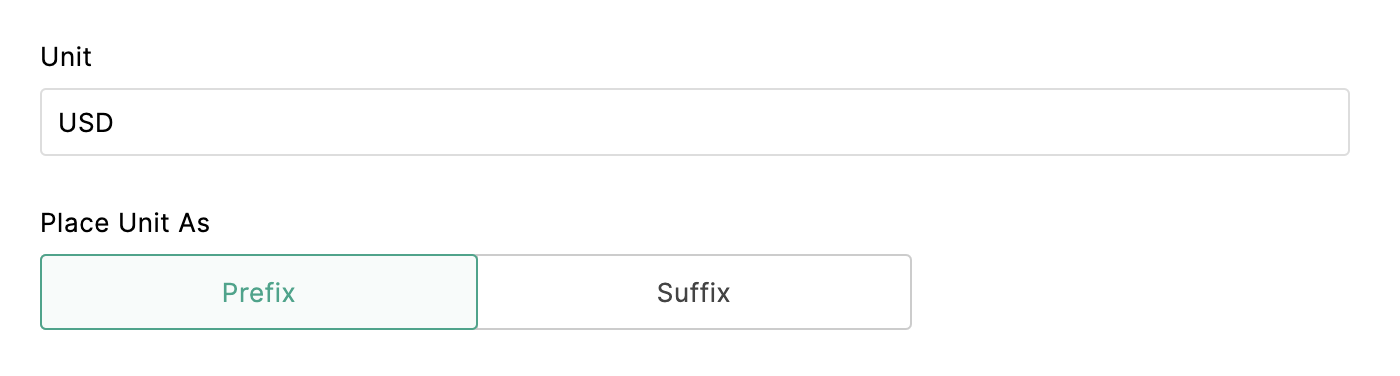Image resolution: width=1400 pixels, height=376 pixels.
Task: Click the Unit label
Action: coord(66,57)
